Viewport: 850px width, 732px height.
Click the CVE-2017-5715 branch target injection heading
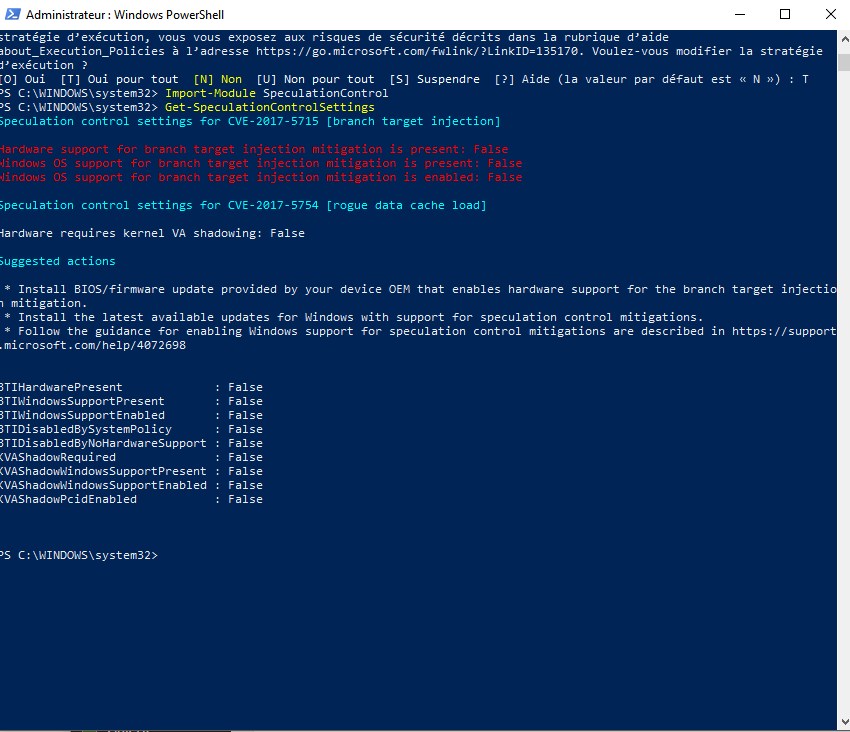[250, 121]
